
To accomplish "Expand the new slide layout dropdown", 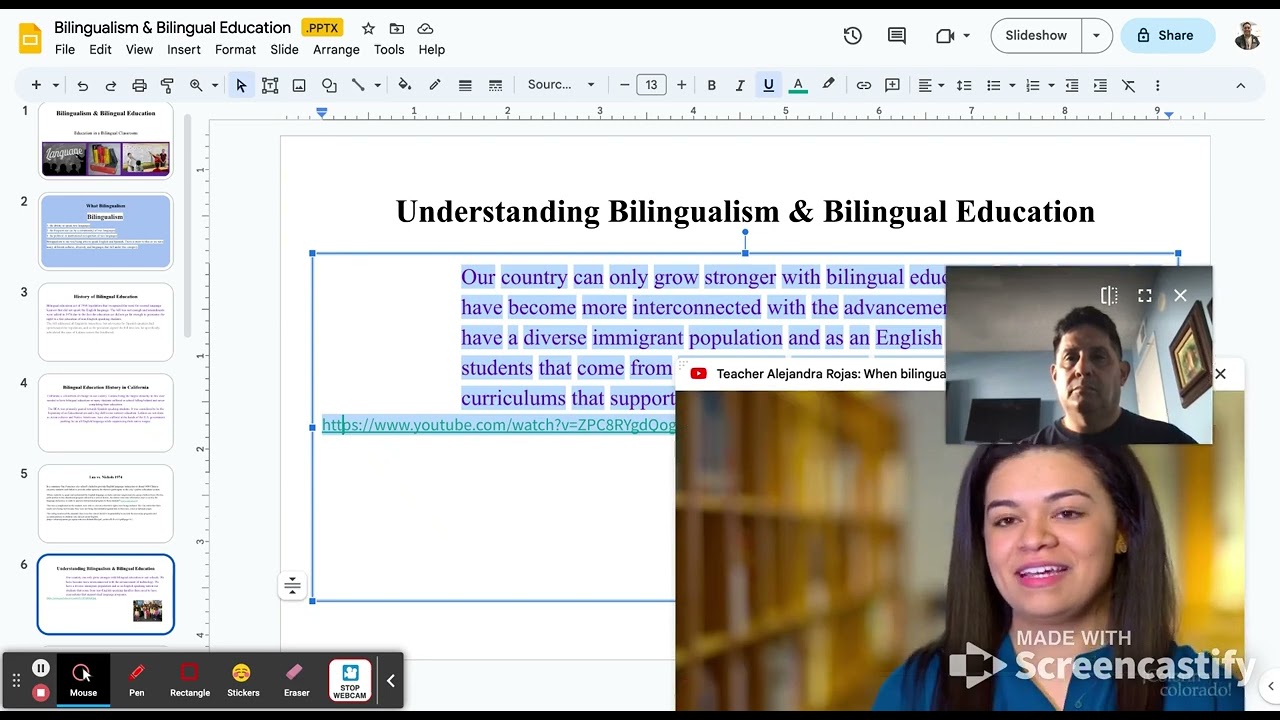I will pyautogui.click(x=56, y=86).
